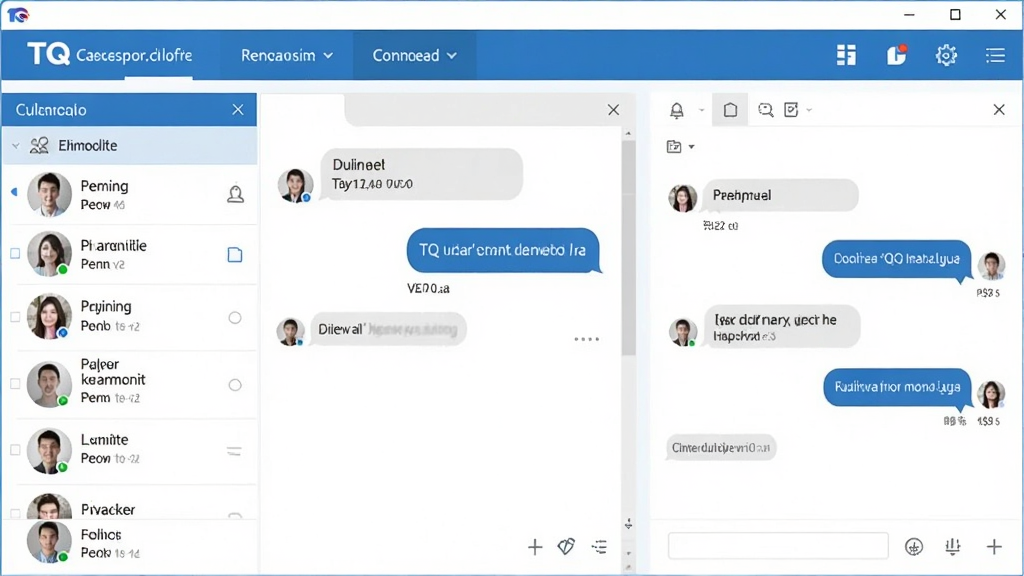The image size is (1024, 576).
Task: Click the list icon in middle chat toolbar
Action: [600, 547]
